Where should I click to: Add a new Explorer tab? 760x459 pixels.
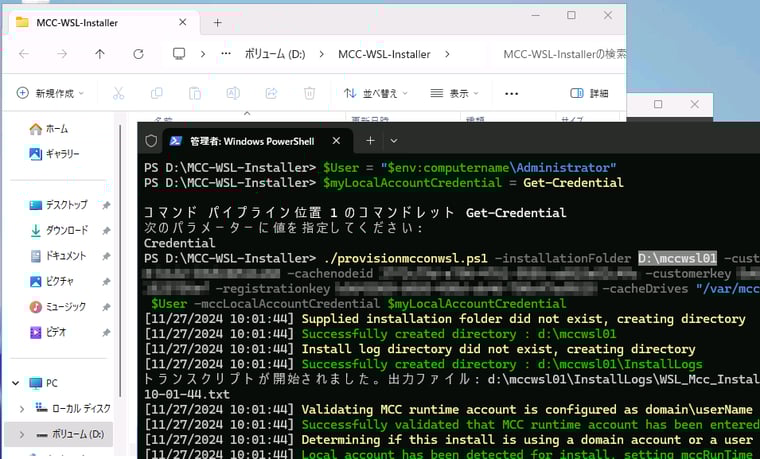coord(218,23)
